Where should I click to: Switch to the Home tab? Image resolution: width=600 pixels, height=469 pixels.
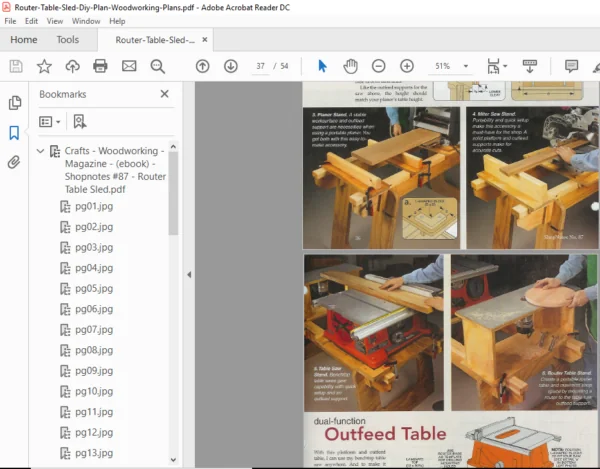(24, 39)
